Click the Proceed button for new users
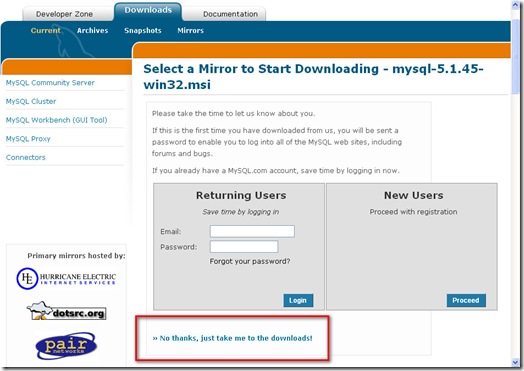The height and width of the screenshot is (371, 524). [x=466, y=300]
